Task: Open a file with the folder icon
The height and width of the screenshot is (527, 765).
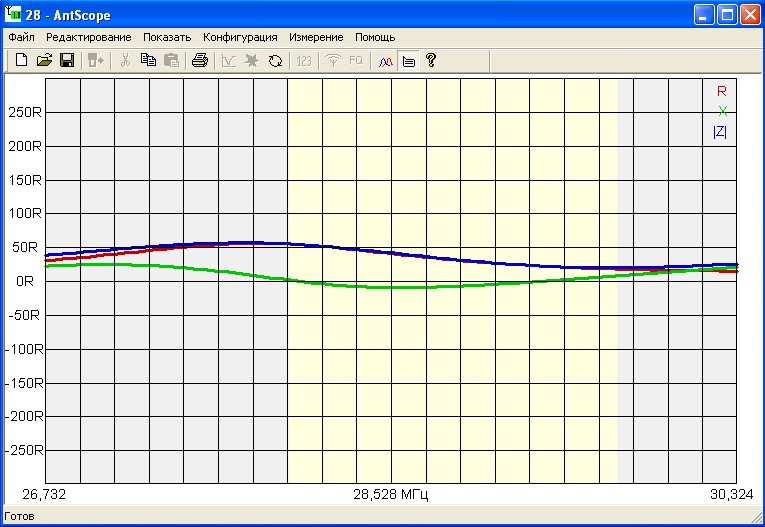Action: tap(44, 61)
